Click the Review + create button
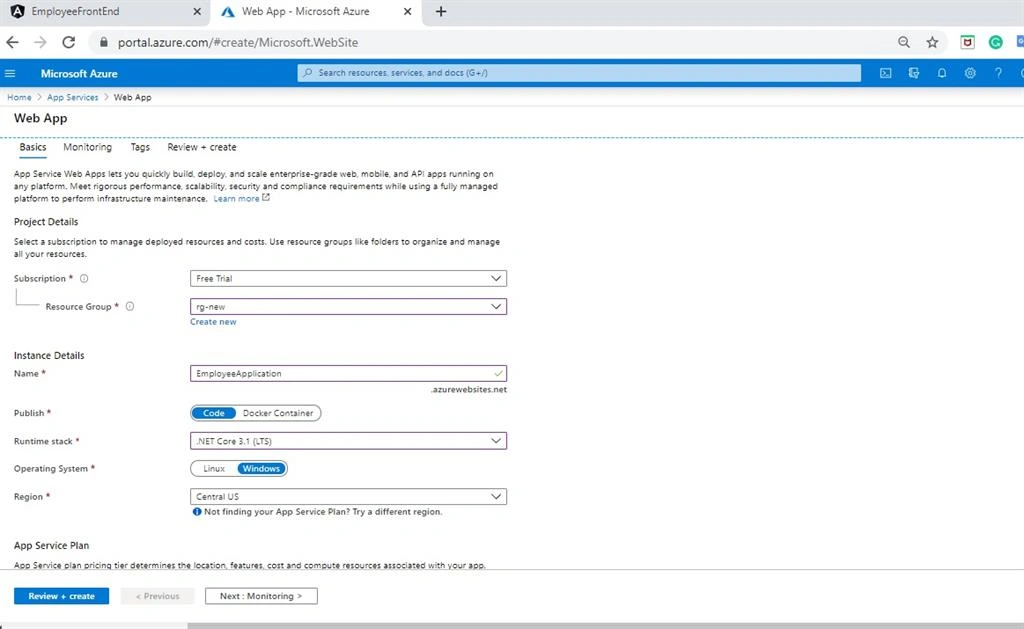 click(61, 596)
